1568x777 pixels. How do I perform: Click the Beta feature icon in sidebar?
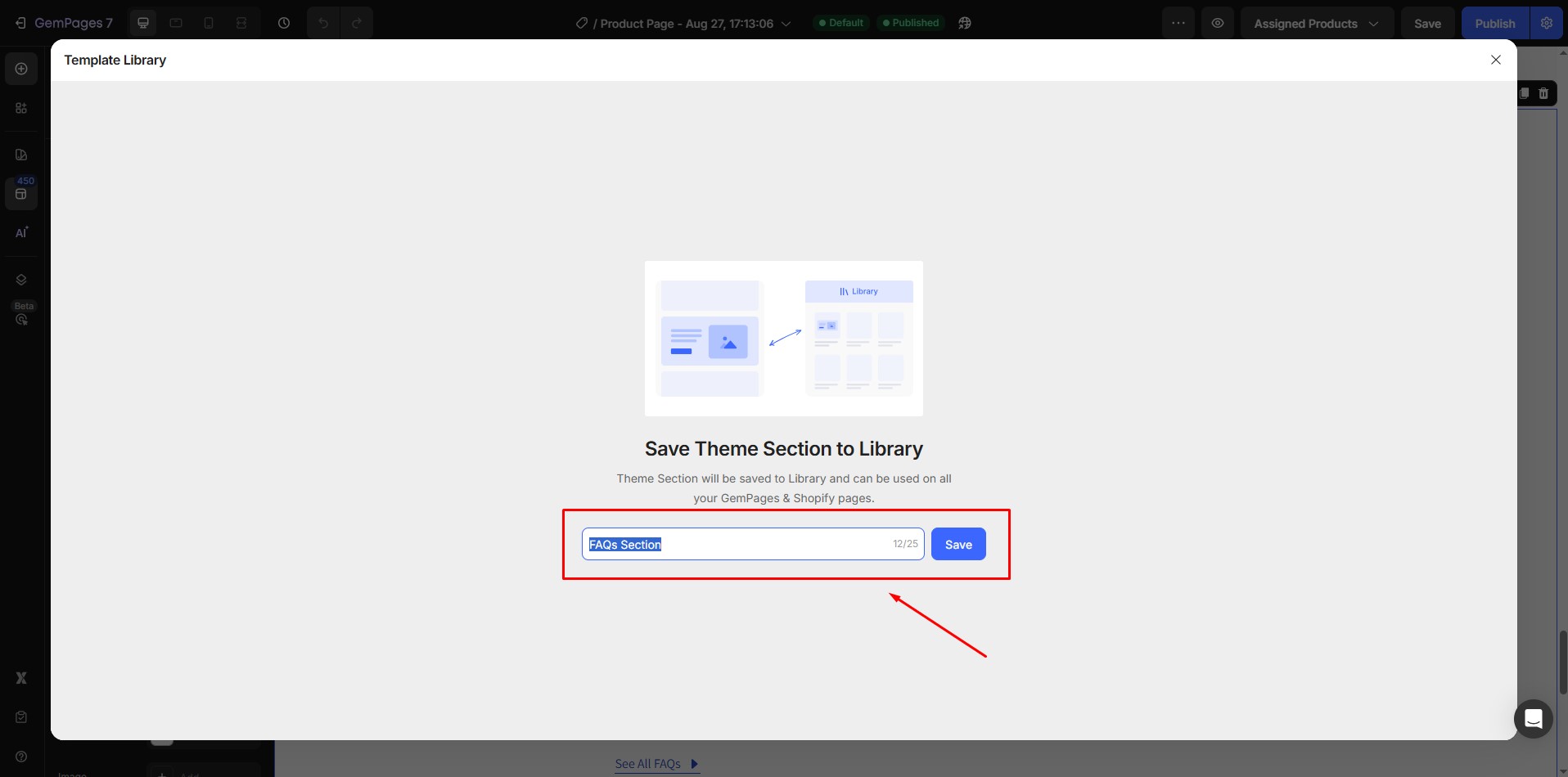(x=21, y=319)
